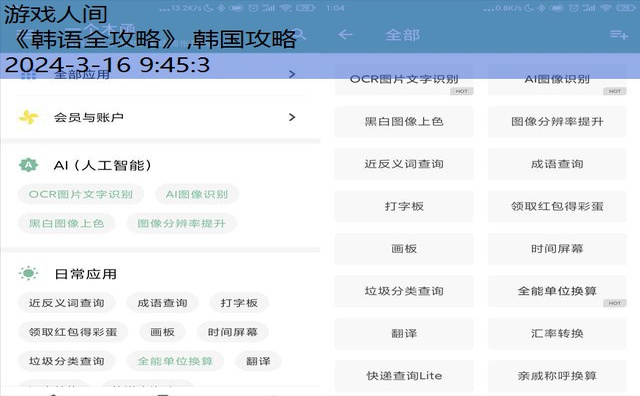Go back with the left arrow icon
This screenshot has width=640, height=396.
pos(345,35)
